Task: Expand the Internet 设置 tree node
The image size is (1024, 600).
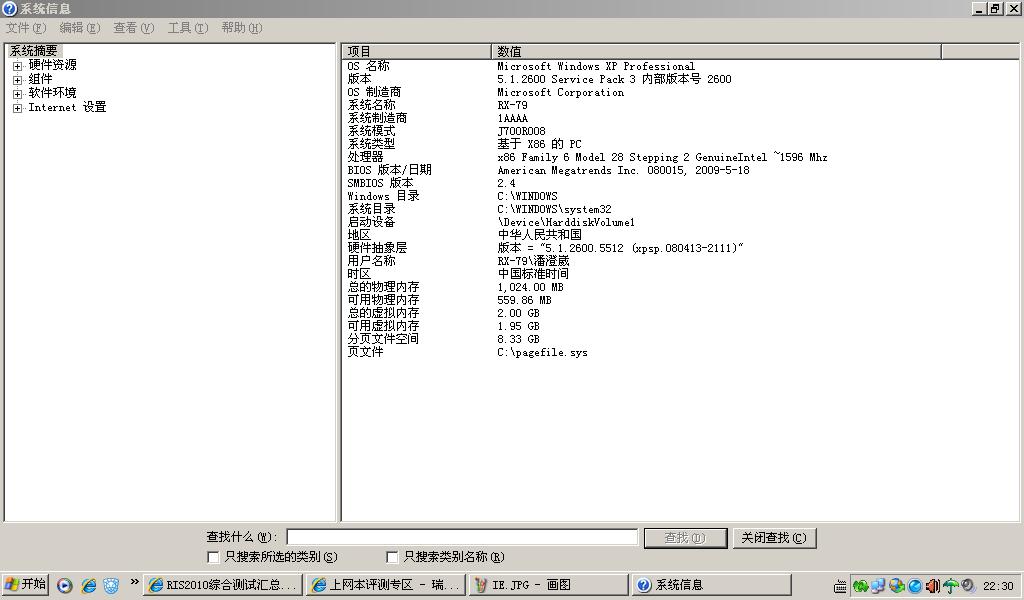Action: 18,108
